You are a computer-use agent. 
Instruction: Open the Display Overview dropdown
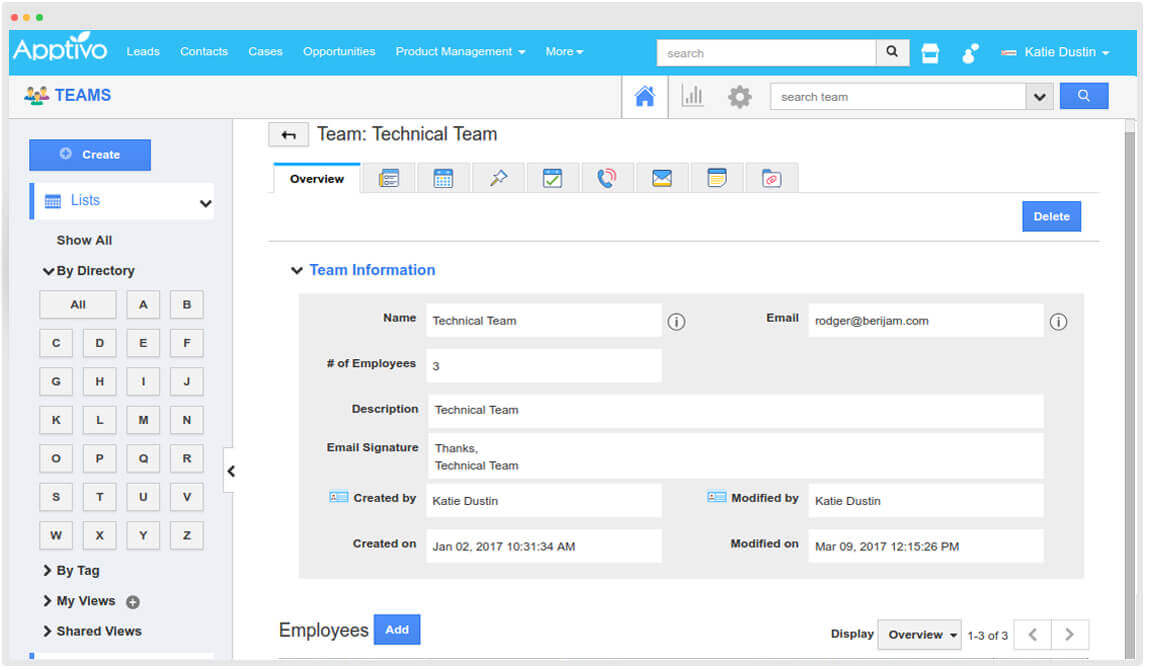918,634
